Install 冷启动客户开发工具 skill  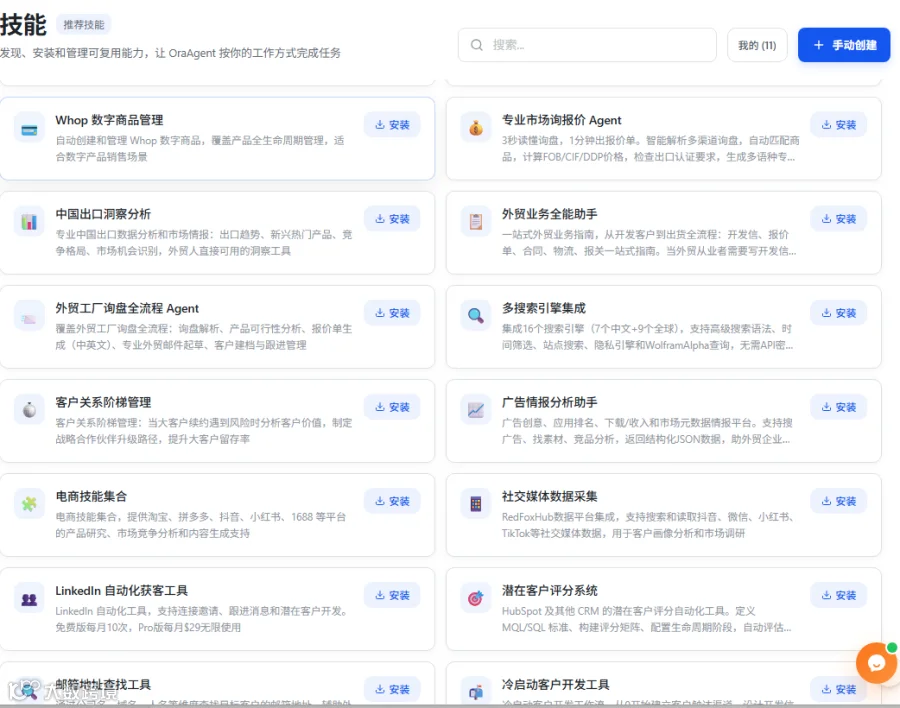pos(839,689)
